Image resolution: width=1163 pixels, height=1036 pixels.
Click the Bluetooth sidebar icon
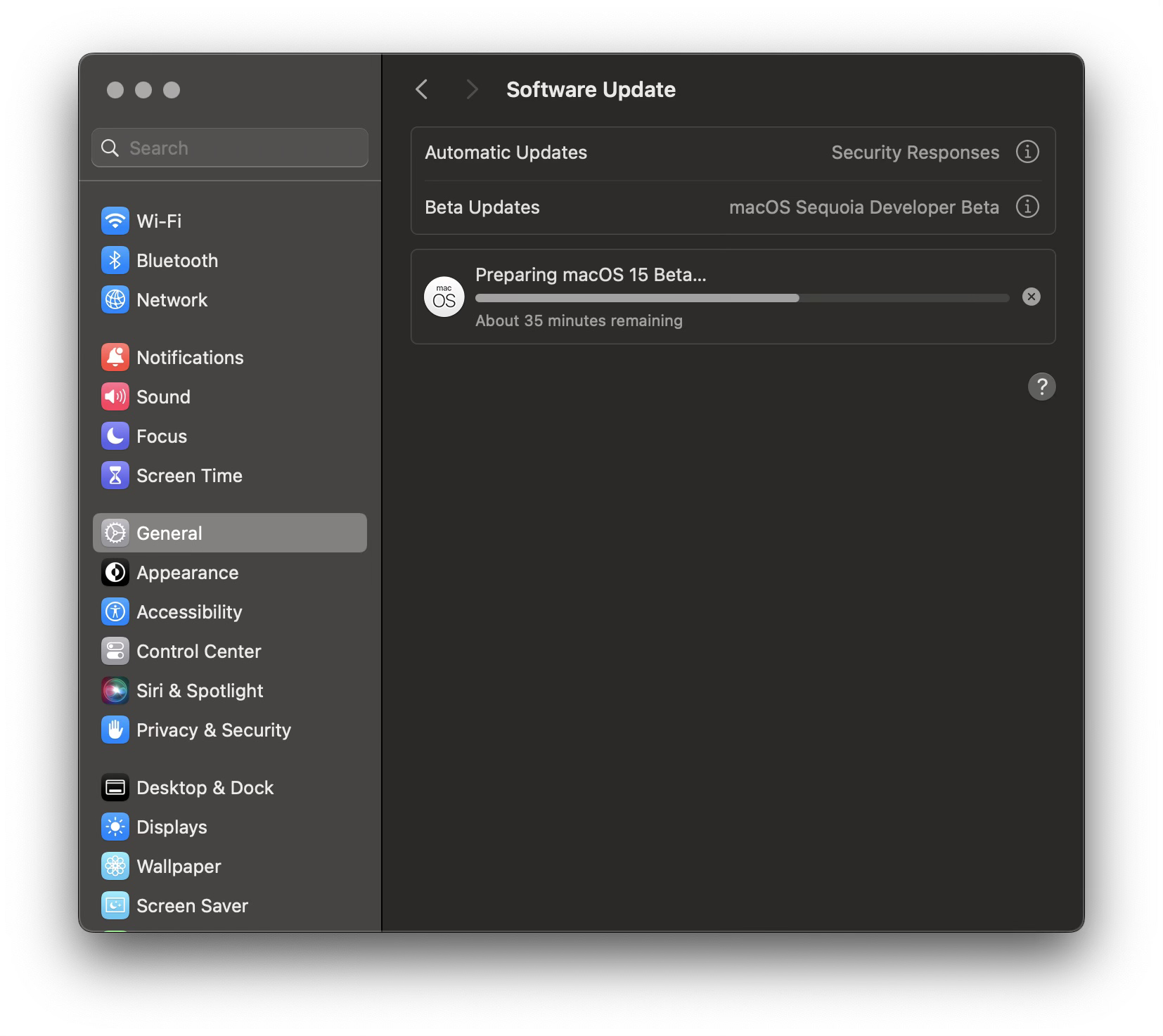[115, 260]
